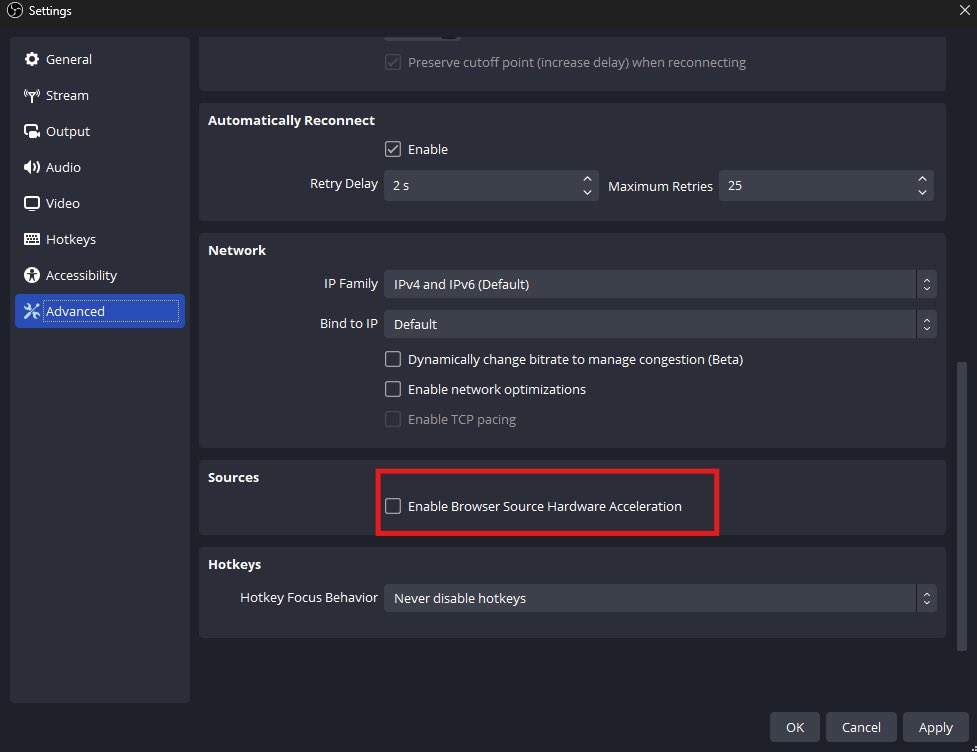This screenshot has width=977, height=752.
Task: Enable Browser Source Hardware Acceleration
Action: click(393, 506)
